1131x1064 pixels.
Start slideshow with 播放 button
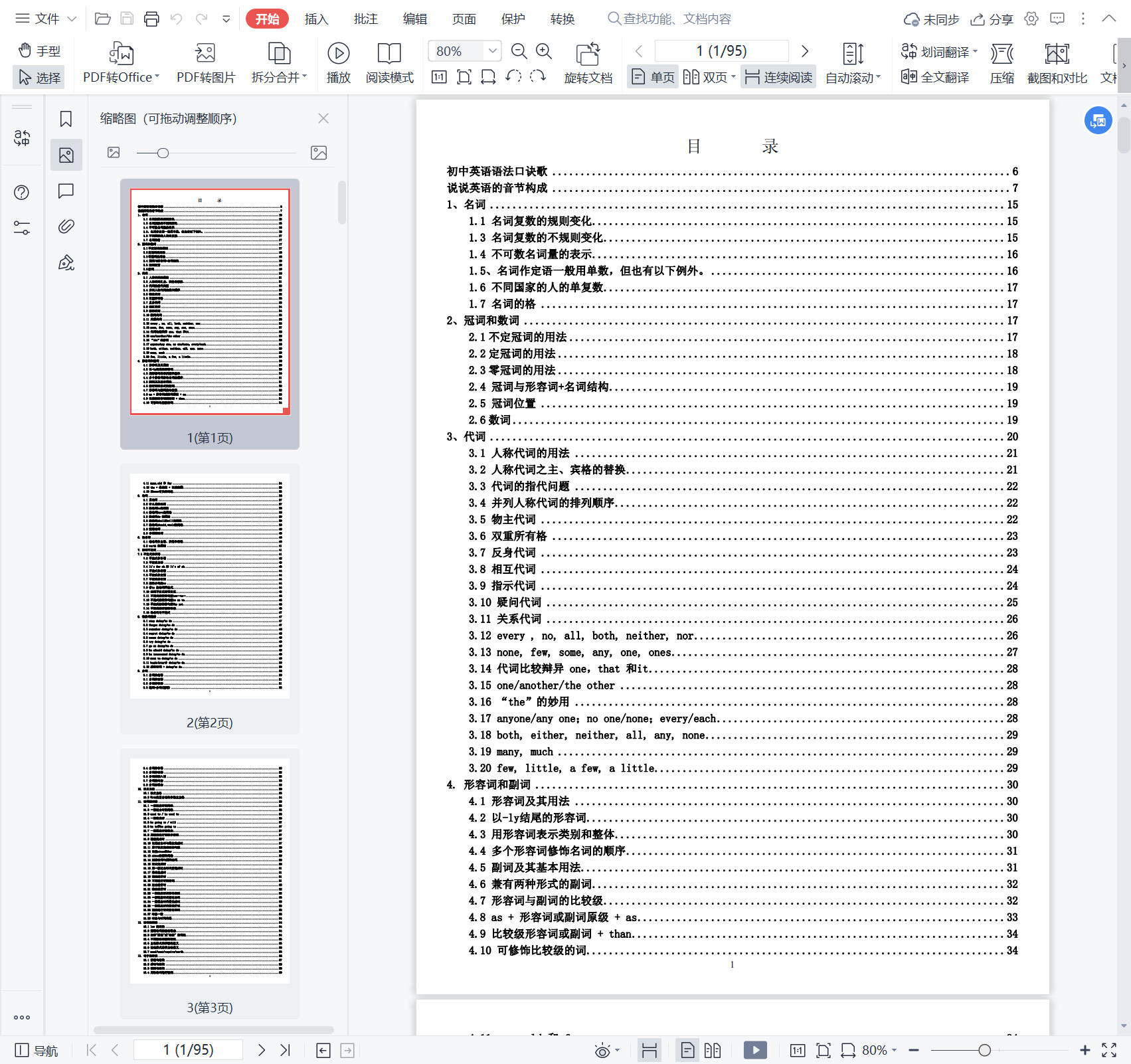point(338,63)
